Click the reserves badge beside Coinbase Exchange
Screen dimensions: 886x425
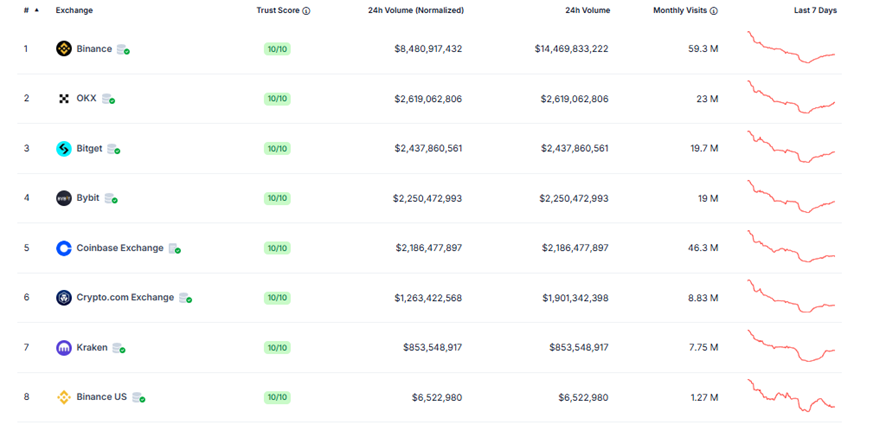click(175, 248)
